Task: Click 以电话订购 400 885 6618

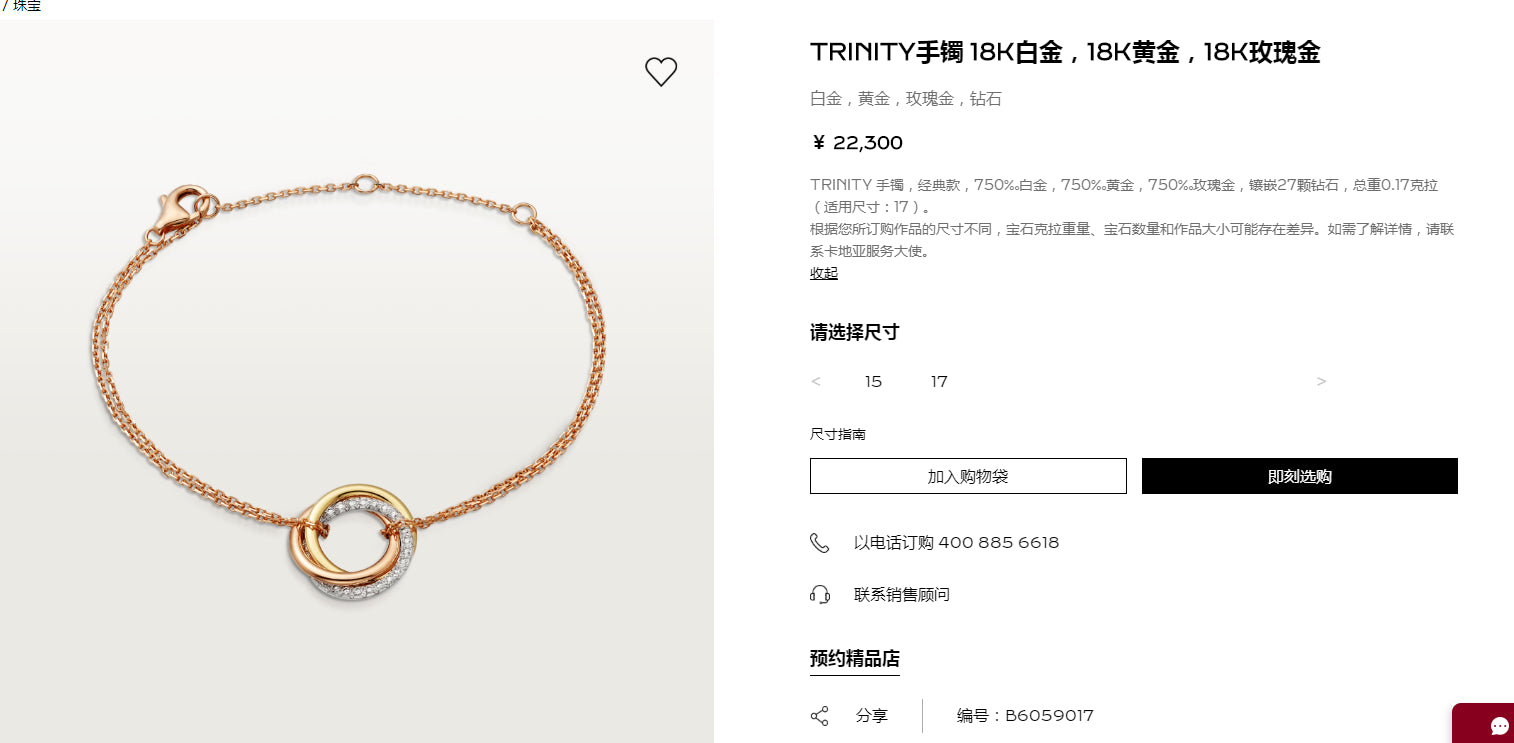Action: [x=956, y=543]
